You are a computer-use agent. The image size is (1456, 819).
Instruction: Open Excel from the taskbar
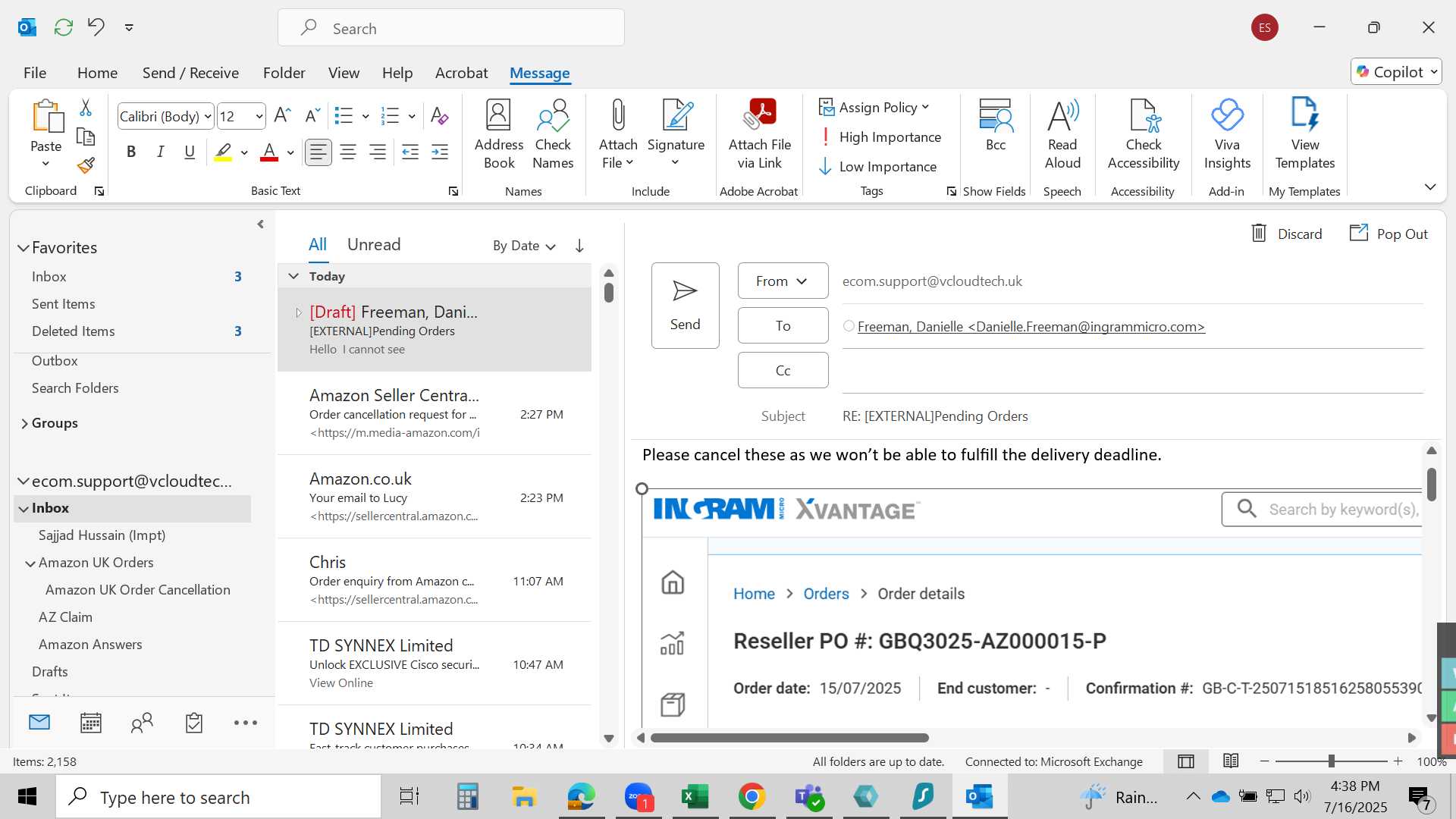695,796
